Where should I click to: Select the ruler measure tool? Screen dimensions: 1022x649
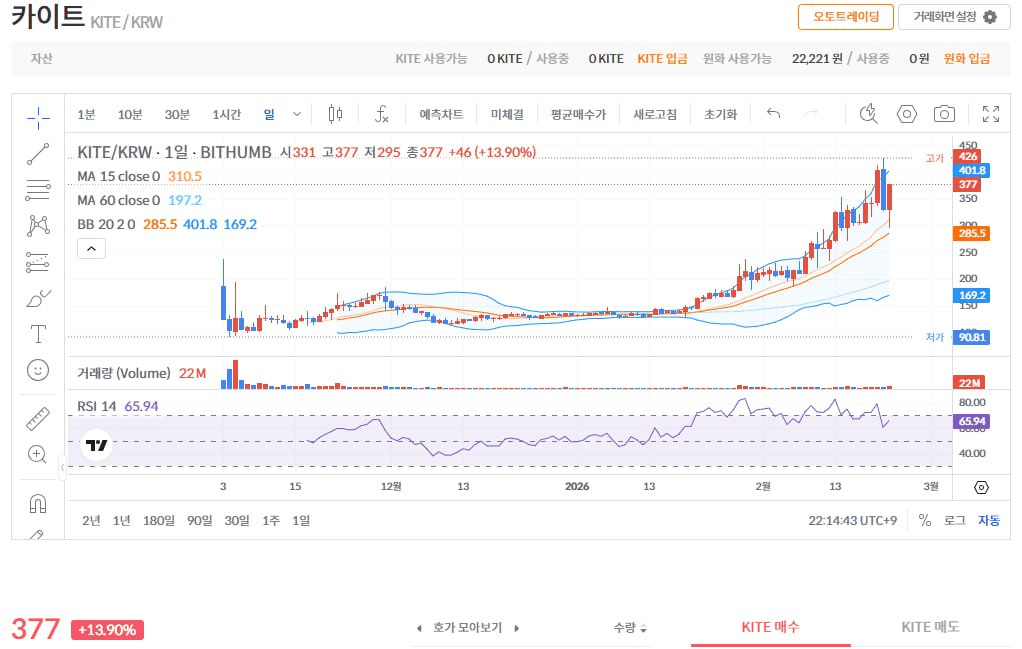point(37,418)
